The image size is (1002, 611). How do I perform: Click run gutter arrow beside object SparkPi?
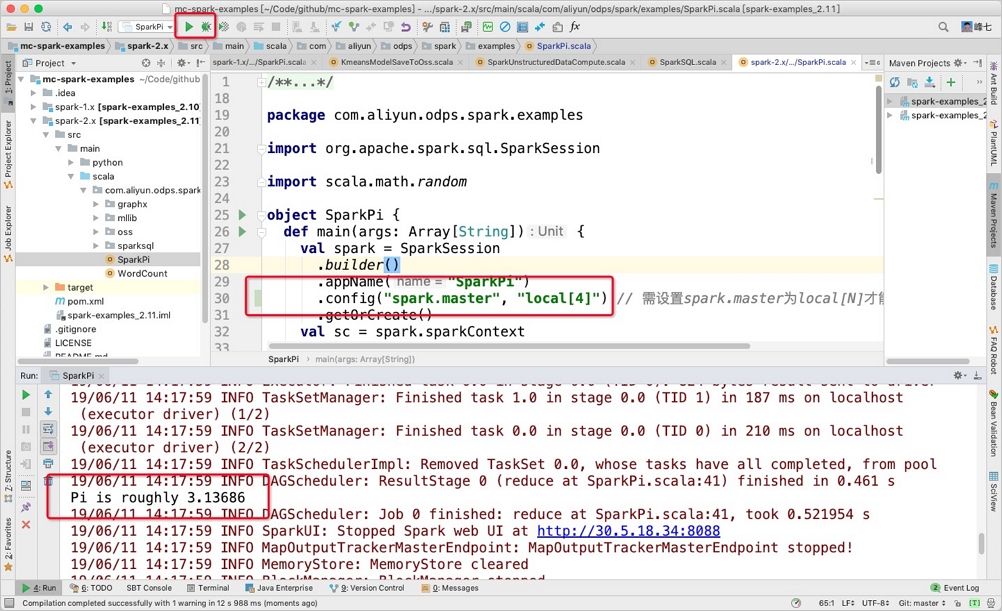click(x=242, y=215)
